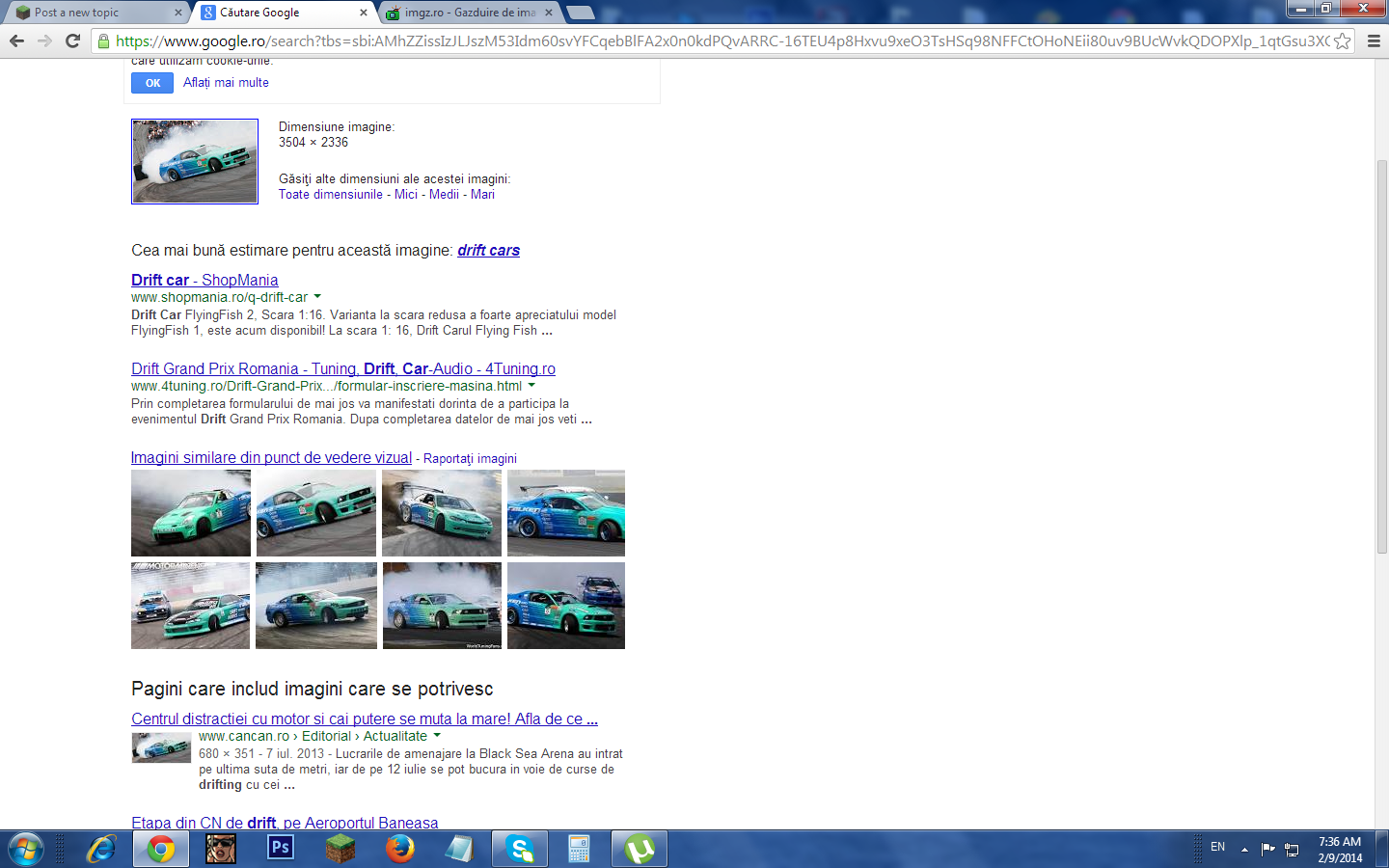
Task: Open third similar image in bottom row
Action: [x=442, y=606]
